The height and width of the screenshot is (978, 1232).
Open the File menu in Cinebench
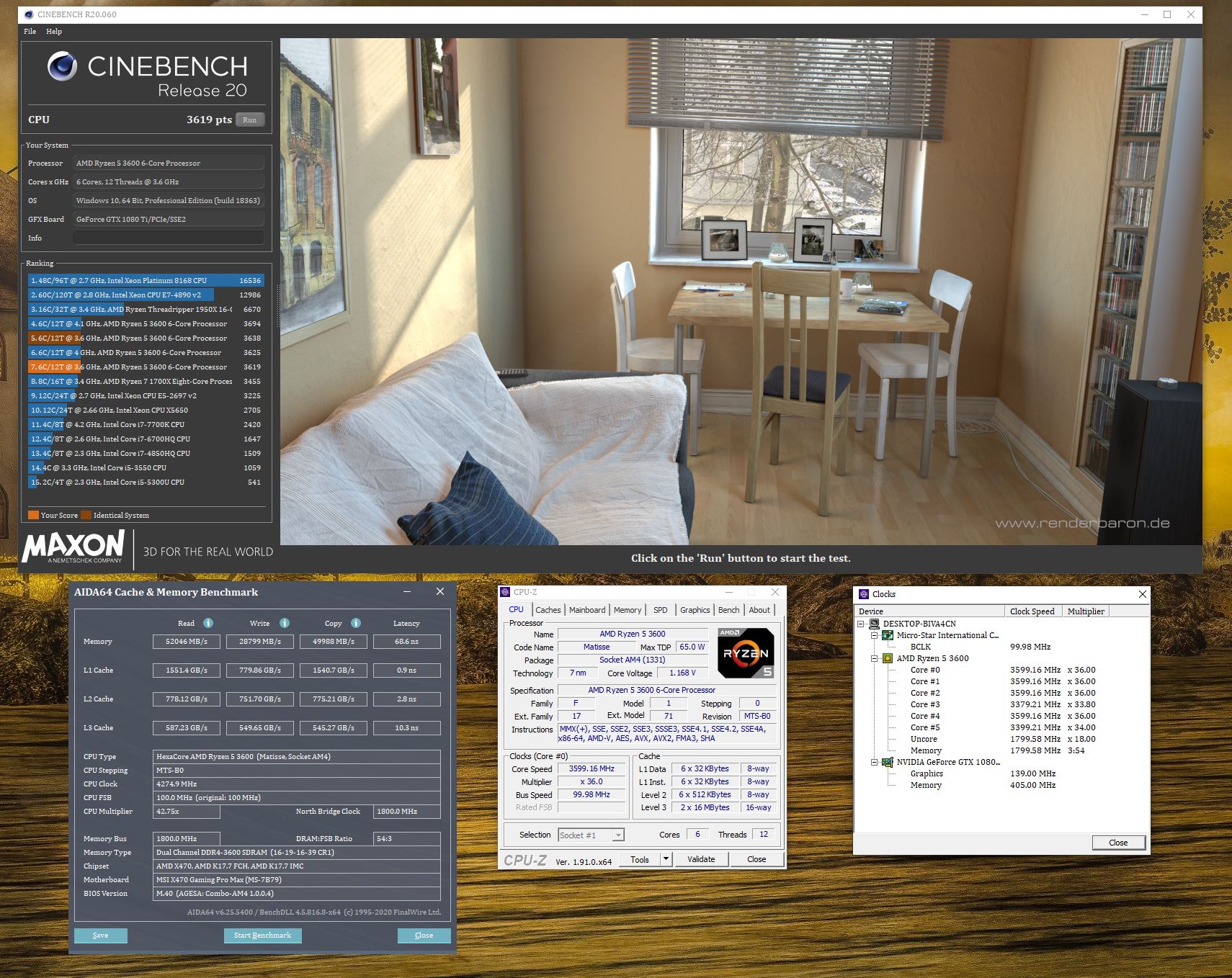click(x=30, y=31)
